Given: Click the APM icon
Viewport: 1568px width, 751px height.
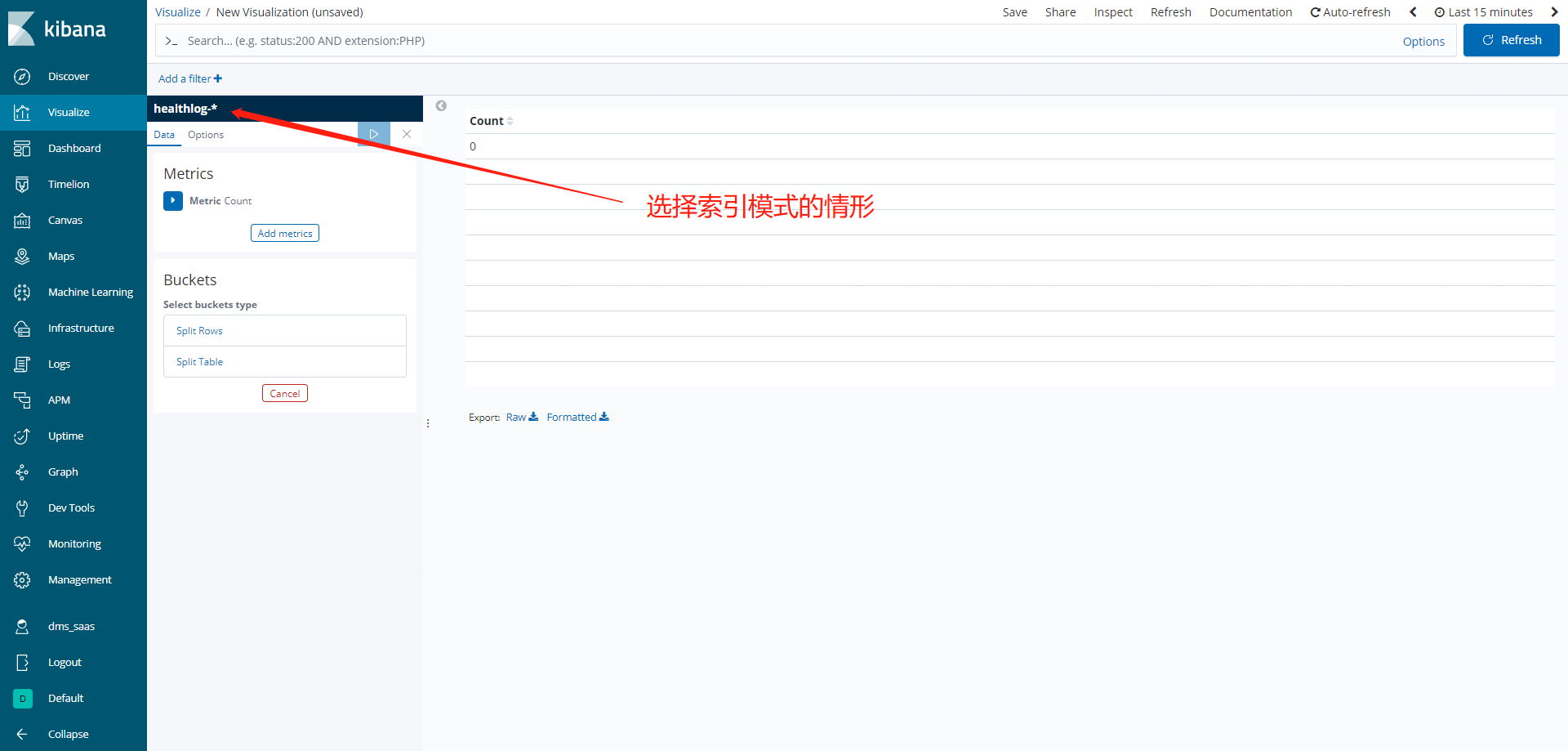Looking at the screenshot, I should (22, 400).
